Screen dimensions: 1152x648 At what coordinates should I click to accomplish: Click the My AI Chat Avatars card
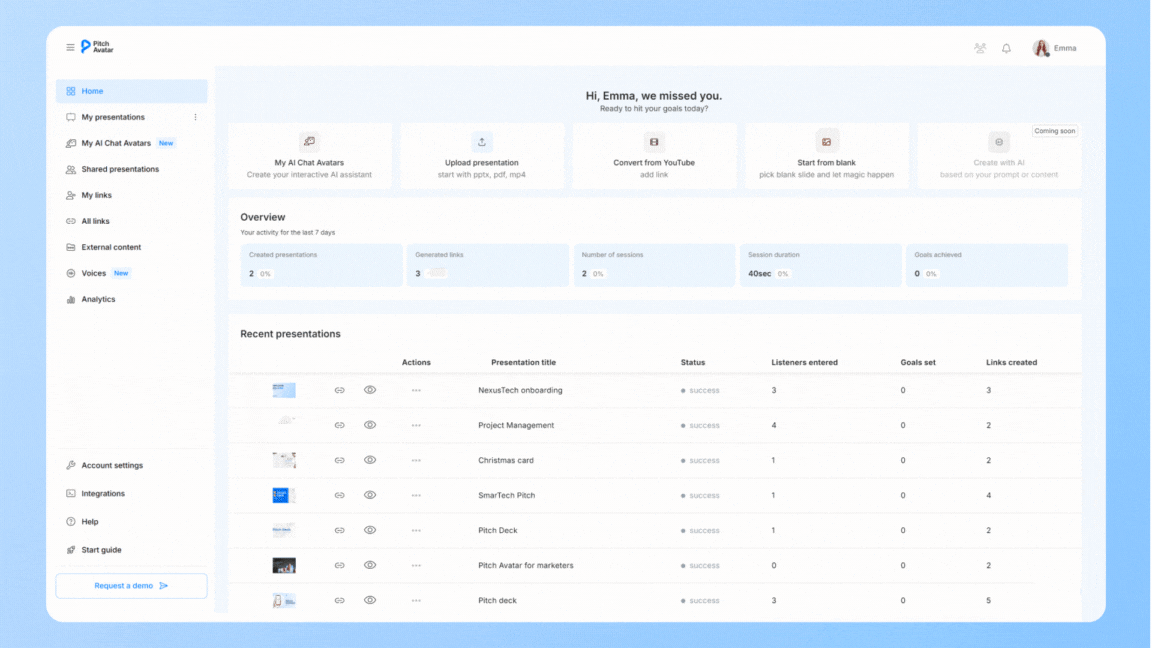click(310, 156)
